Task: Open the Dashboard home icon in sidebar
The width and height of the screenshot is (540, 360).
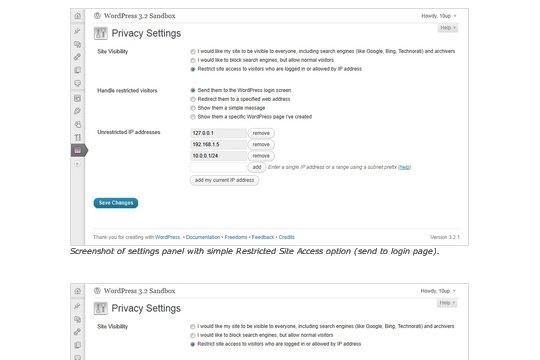Action: tap(77, 16)
